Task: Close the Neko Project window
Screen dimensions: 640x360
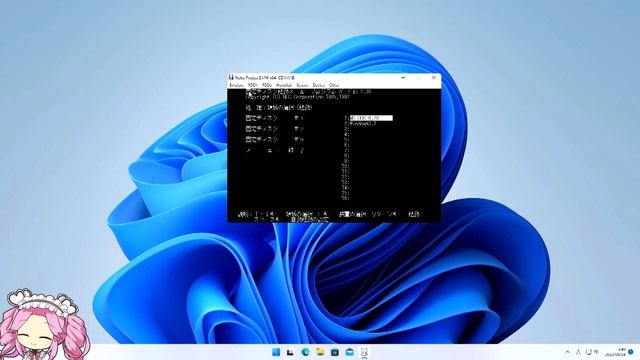Action: (x=433, y=77)
